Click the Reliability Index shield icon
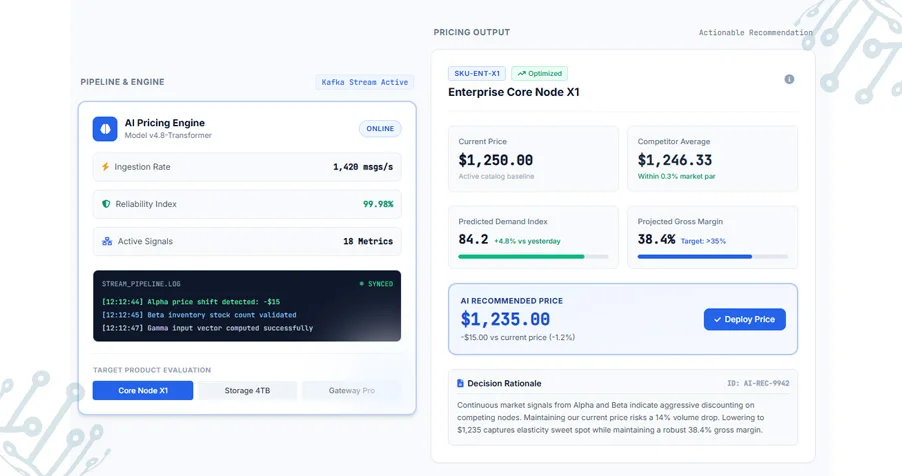 [106, 204]
